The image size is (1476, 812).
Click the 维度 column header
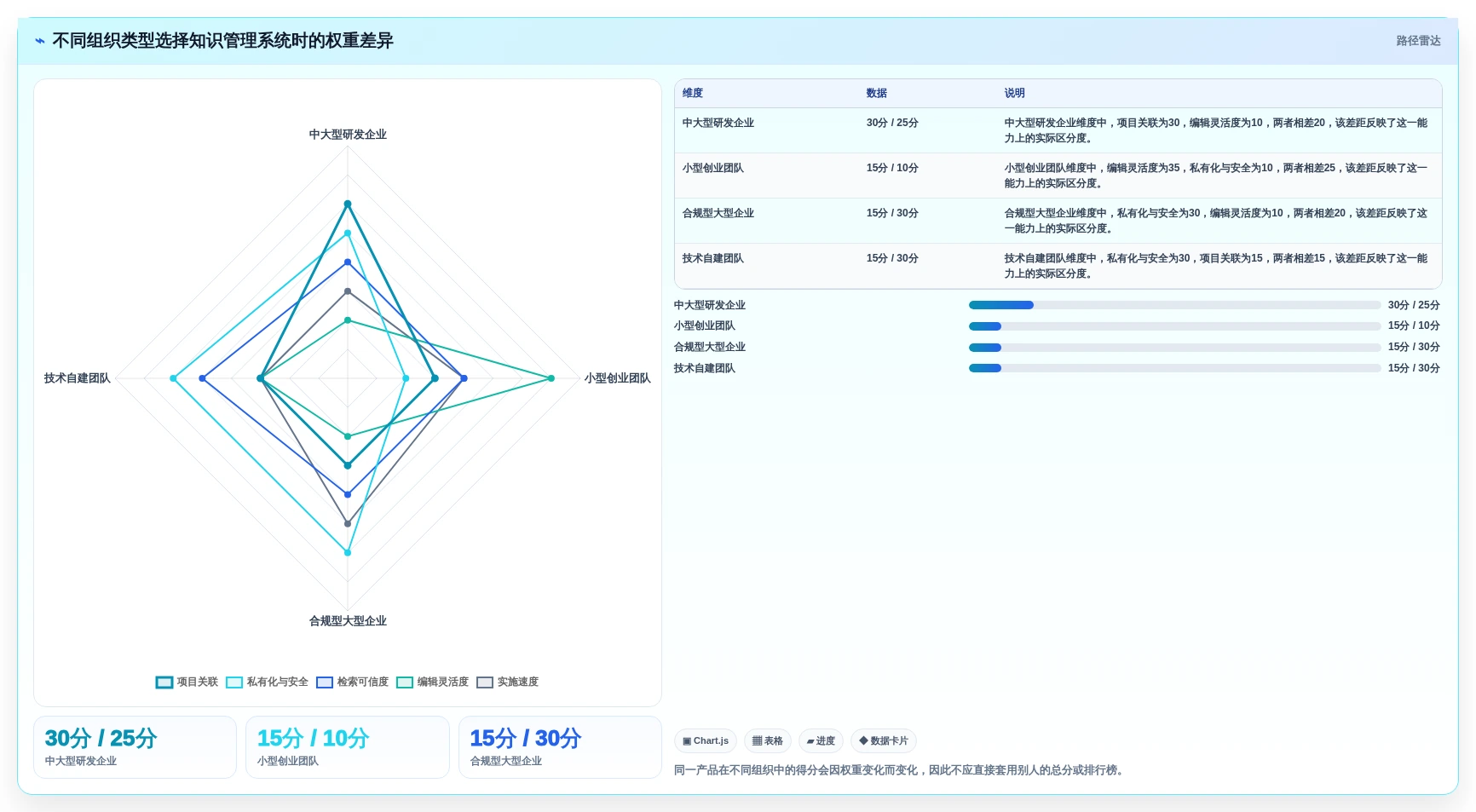(x=693, y=94)
